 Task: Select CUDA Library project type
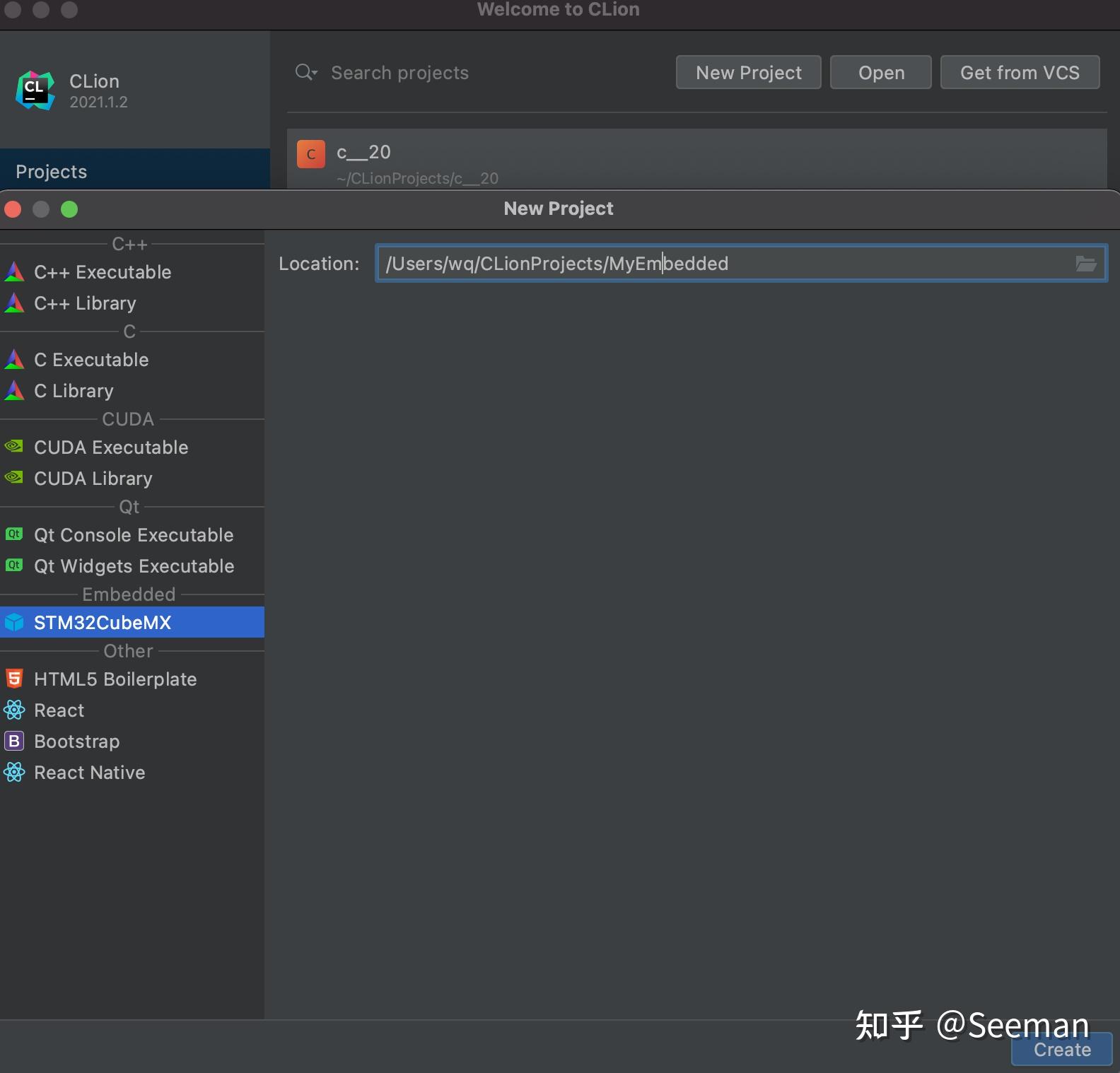(132, 479)
